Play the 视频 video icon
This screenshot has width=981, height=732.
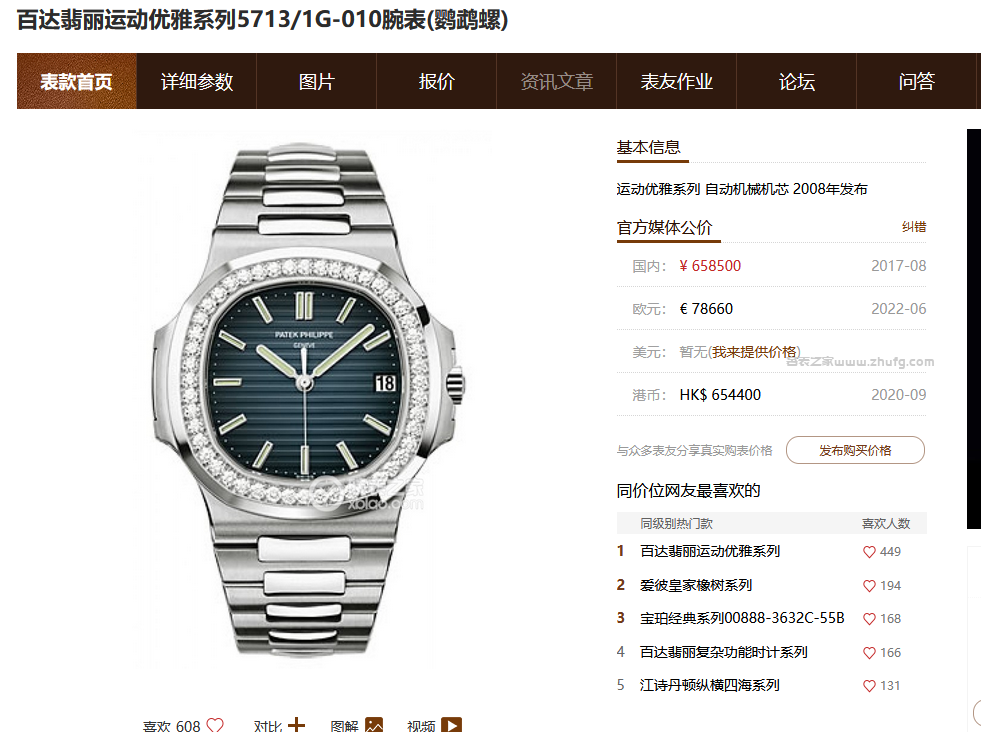[x=451, y=725]
